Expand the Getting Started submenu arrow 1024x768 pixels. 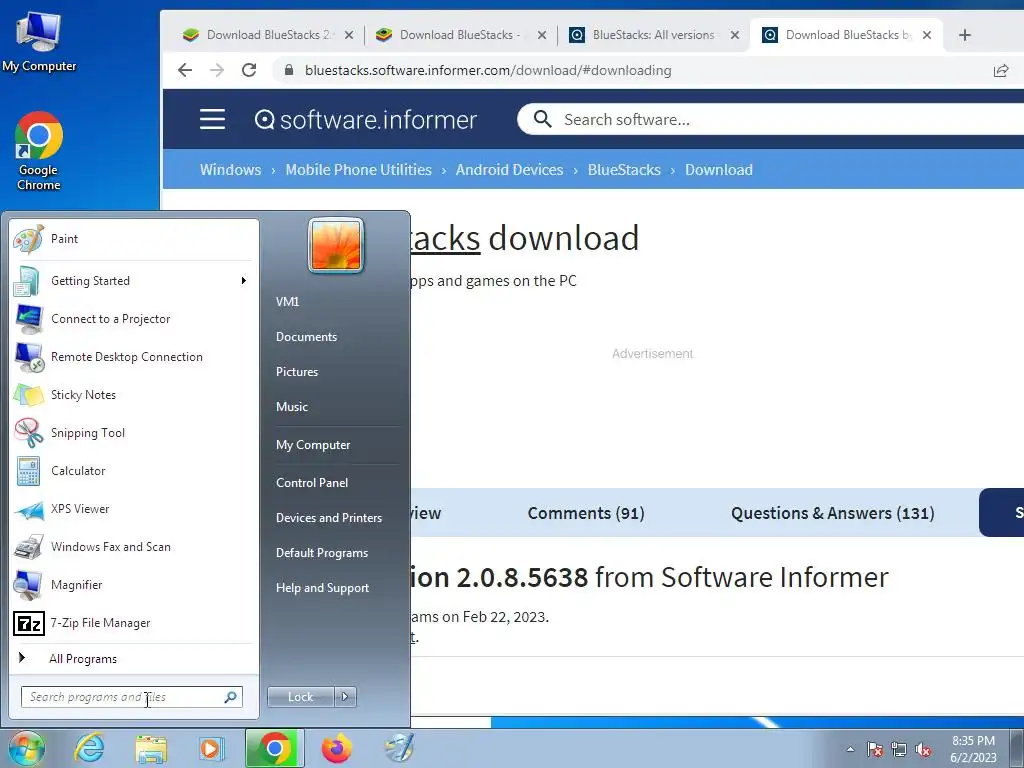pos(244,280)
